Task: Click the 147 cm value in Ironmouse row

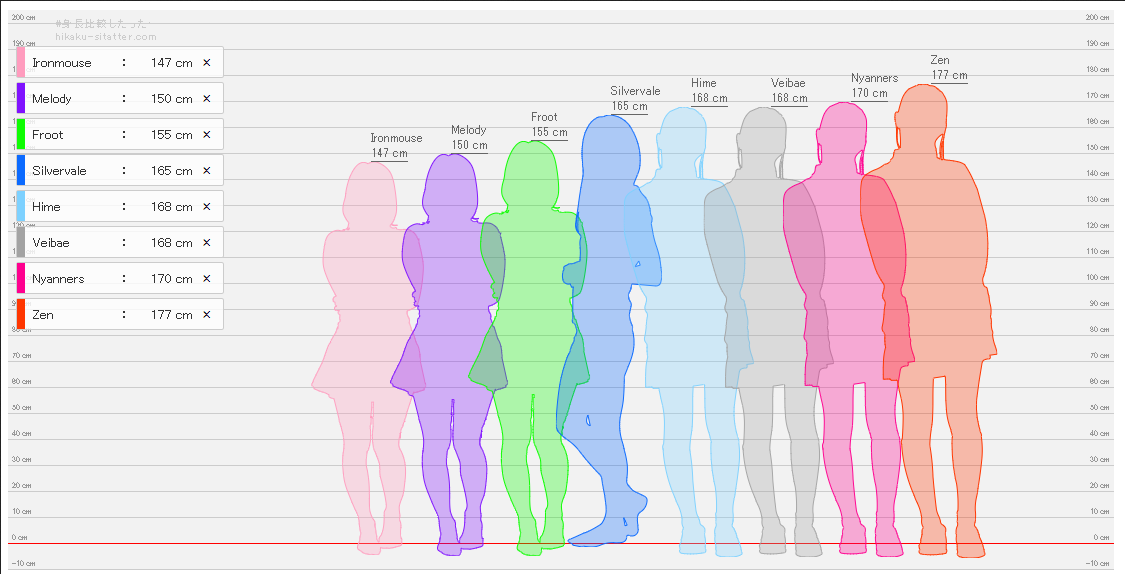Action: 171,63
